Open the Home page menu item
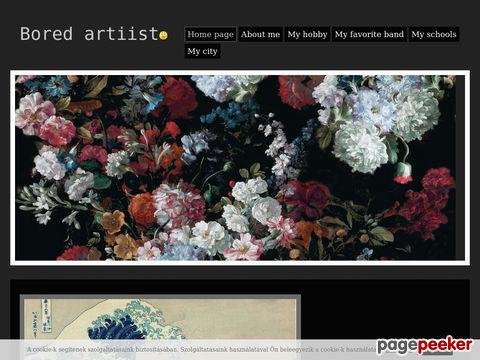The image size is (480, 360). (210, 34)
